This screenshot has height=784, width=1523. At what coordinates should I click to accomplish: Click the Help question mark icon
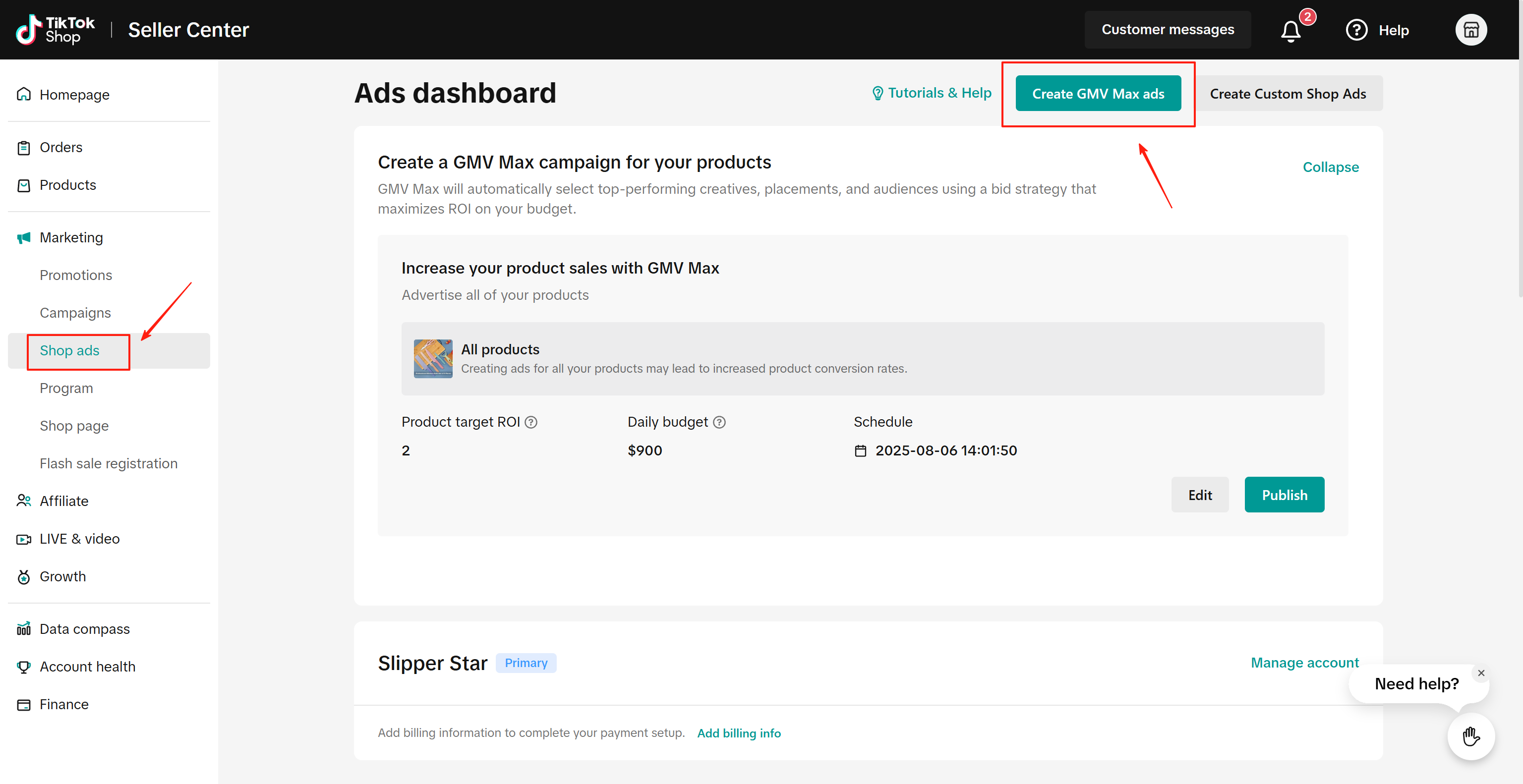pyautogui.click(x=1356, y=30)
